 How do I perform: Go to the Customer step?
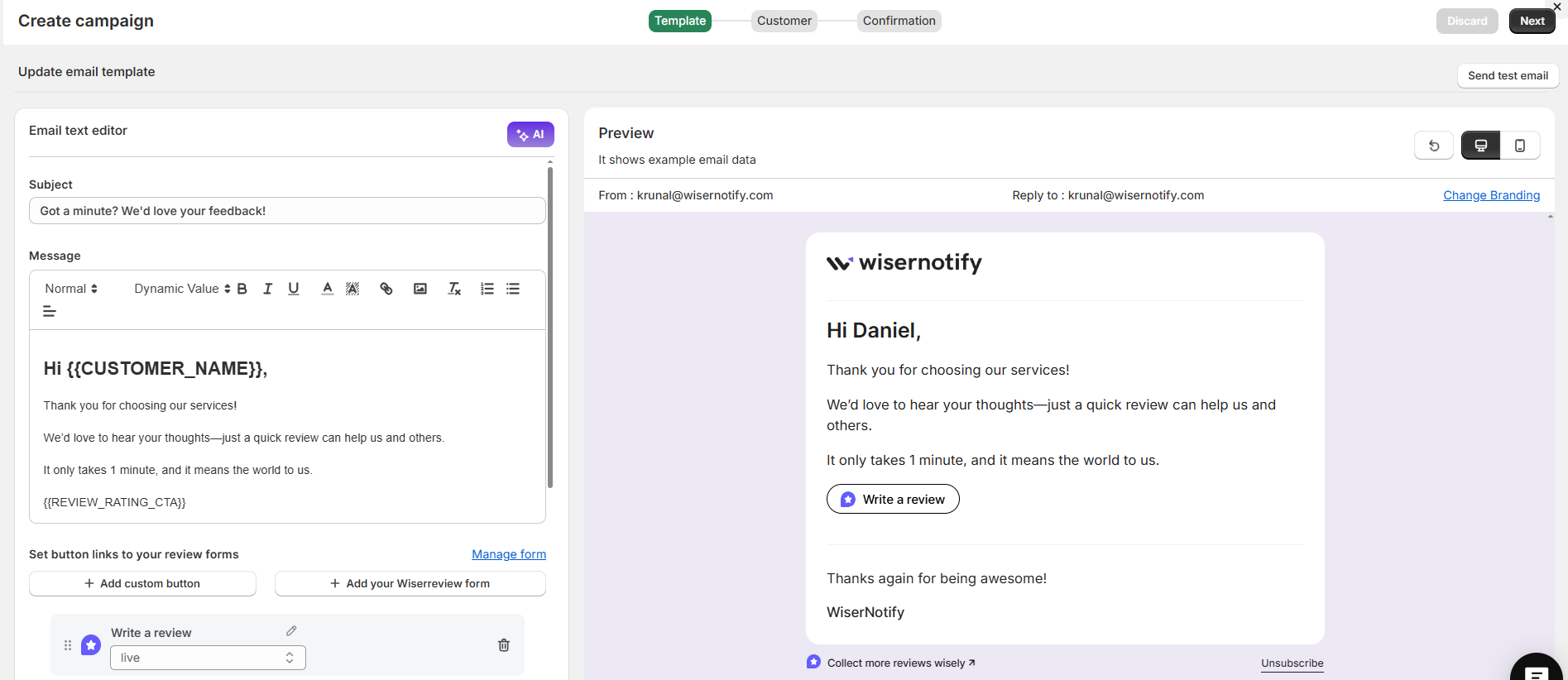[784, 21]
